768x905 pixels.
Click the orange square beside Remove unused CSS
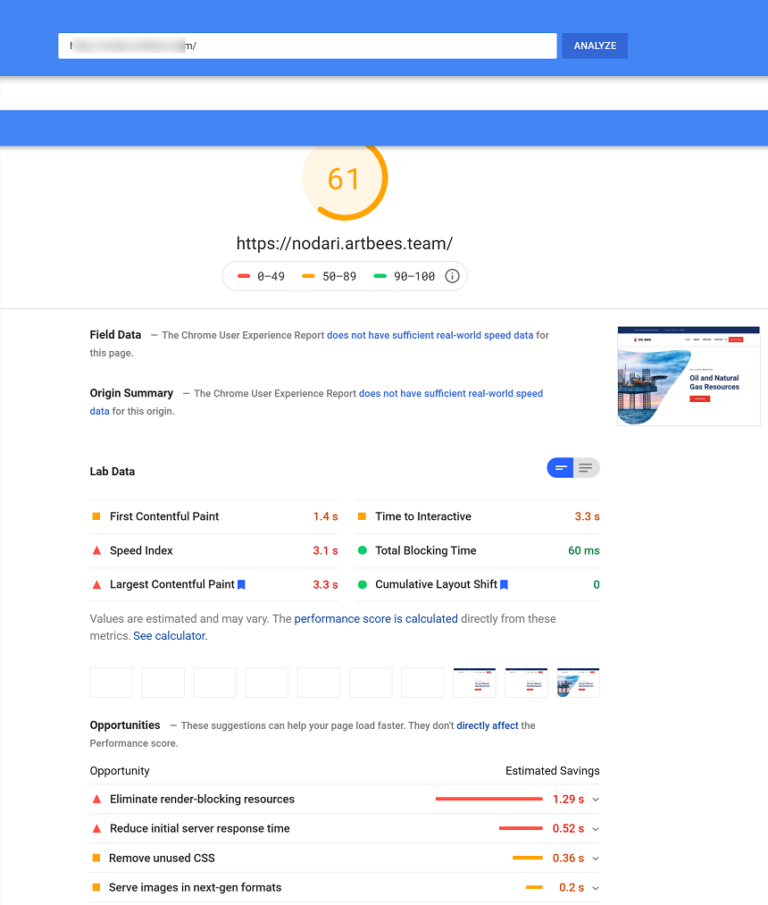pyautogui.click(x=97, y=858)
